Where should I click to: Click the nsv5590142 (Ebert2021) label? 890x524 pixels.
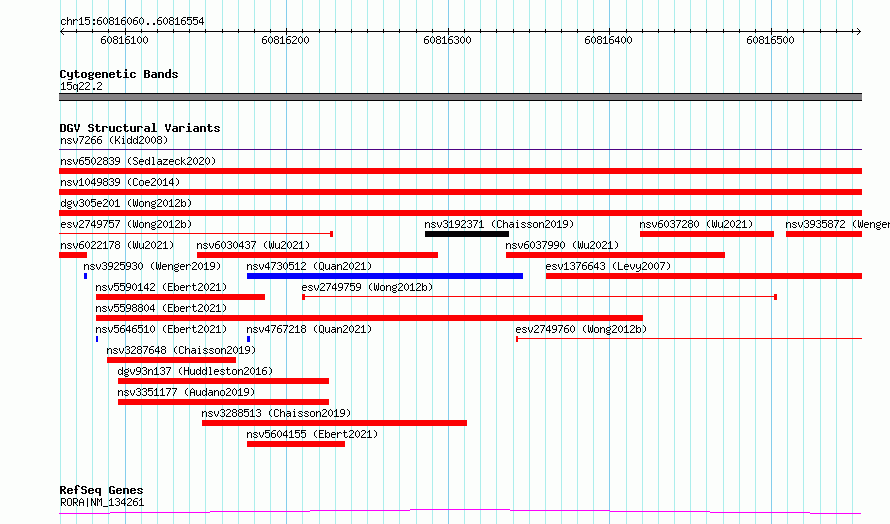pyautogui.click(x=161, y=287)
